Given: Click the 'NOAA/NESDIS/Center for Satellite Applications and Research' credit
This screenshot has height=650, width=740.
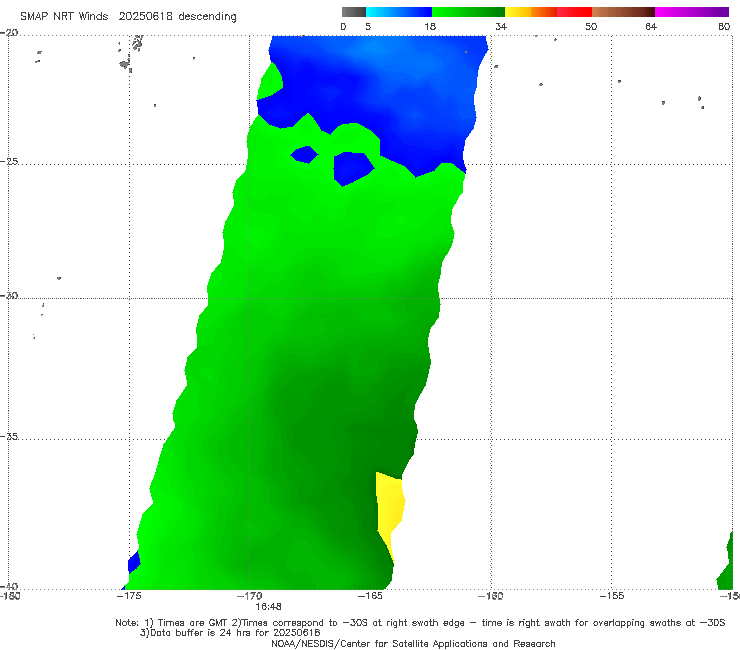Looking at the screenshot, I should pyautogui.click(x=413, y=643).
